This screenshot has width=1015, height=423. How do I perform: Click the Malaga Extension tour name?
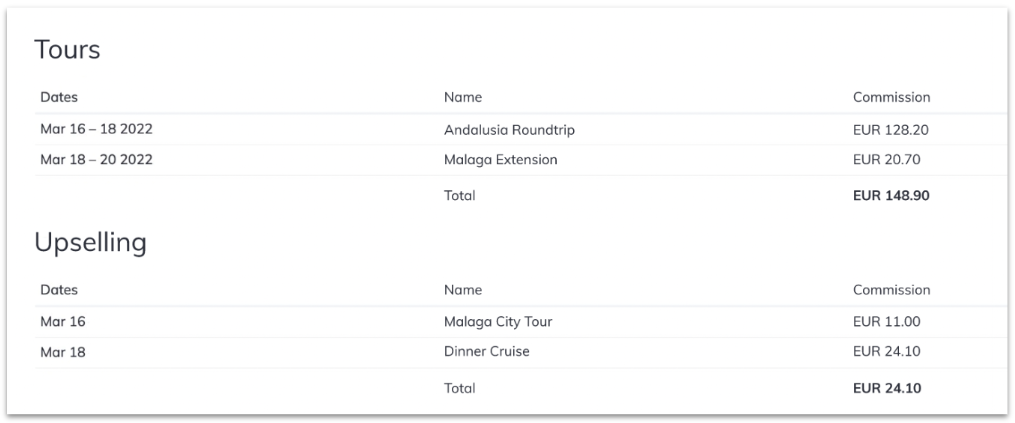(x=500, y=160)
